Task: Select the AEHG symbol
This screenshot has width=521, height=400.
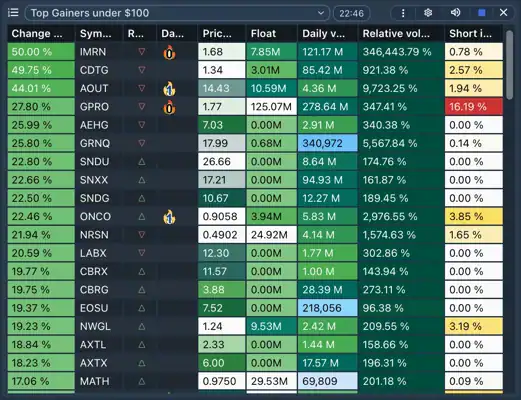Action: pyautogui.click(x=94, y=125)
